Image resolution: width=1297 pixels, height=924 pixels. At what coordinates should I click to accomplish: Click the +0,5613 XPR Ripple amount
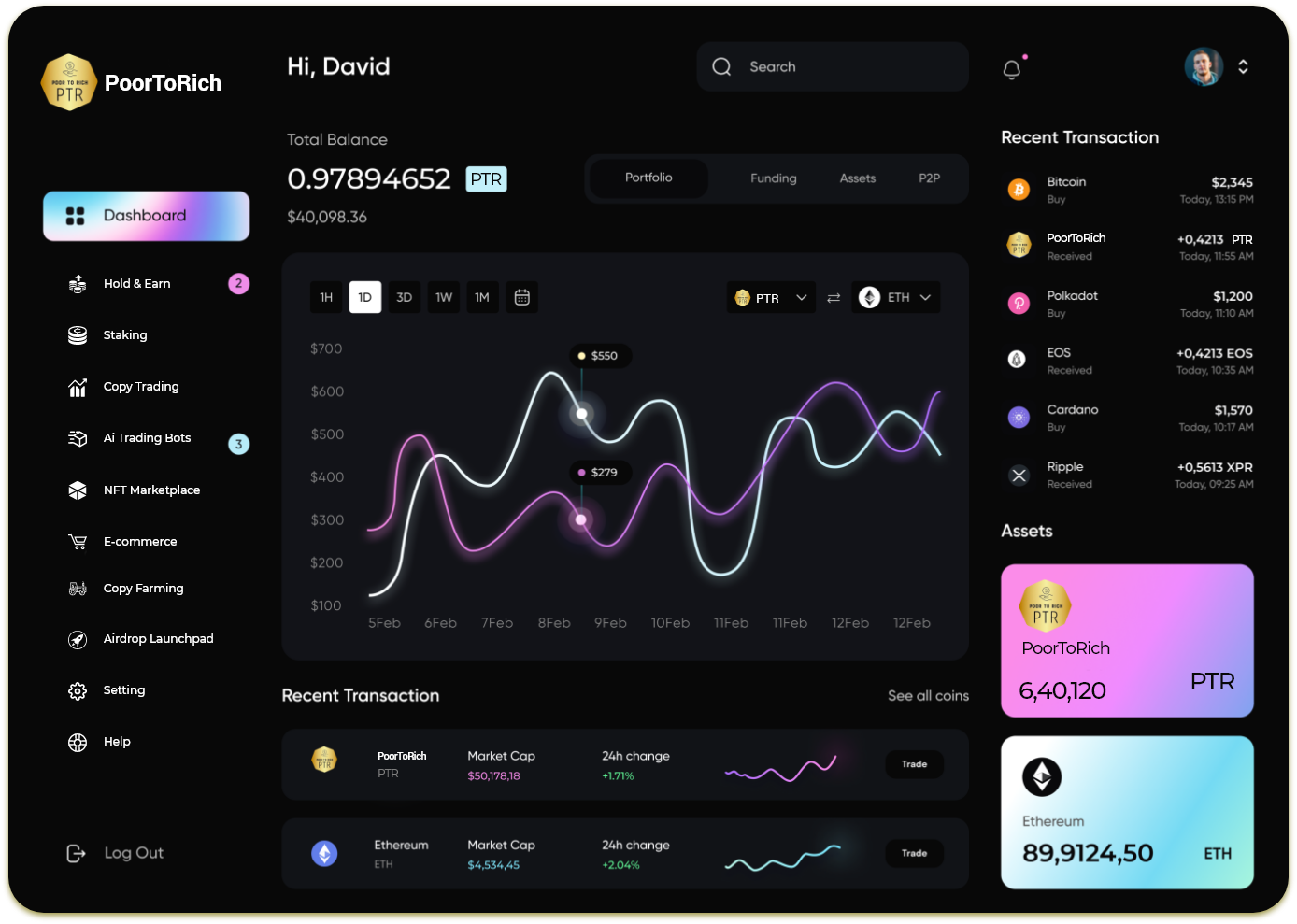1215,467
